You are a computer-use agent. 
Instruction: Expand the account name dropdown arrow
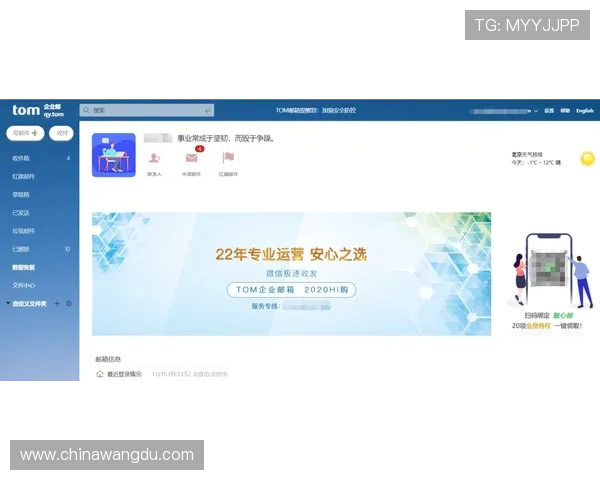(536, 111)
